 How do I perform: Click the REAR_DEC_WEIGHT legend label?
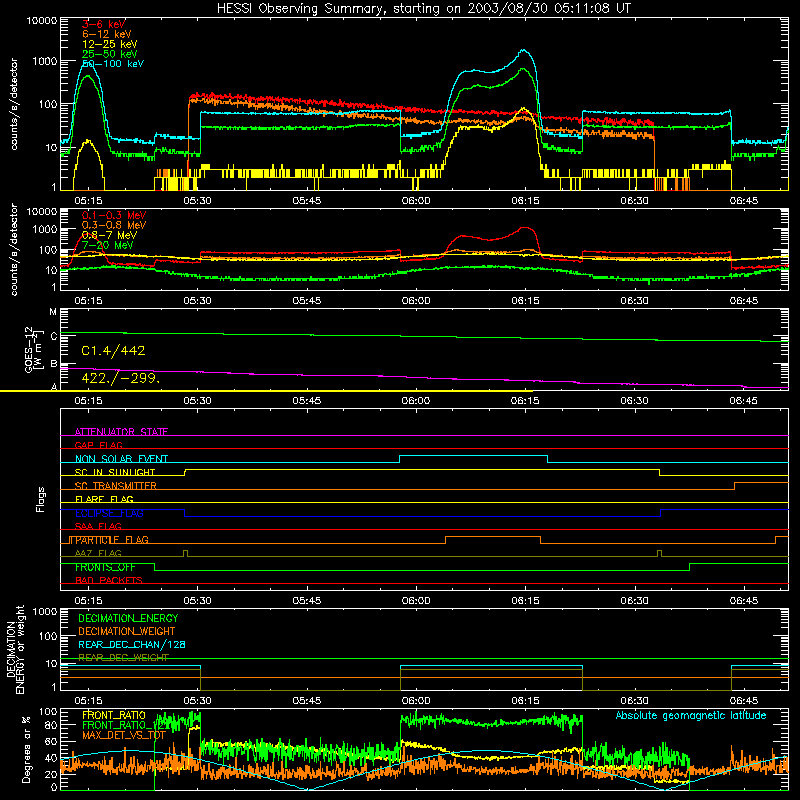(123, 658)
